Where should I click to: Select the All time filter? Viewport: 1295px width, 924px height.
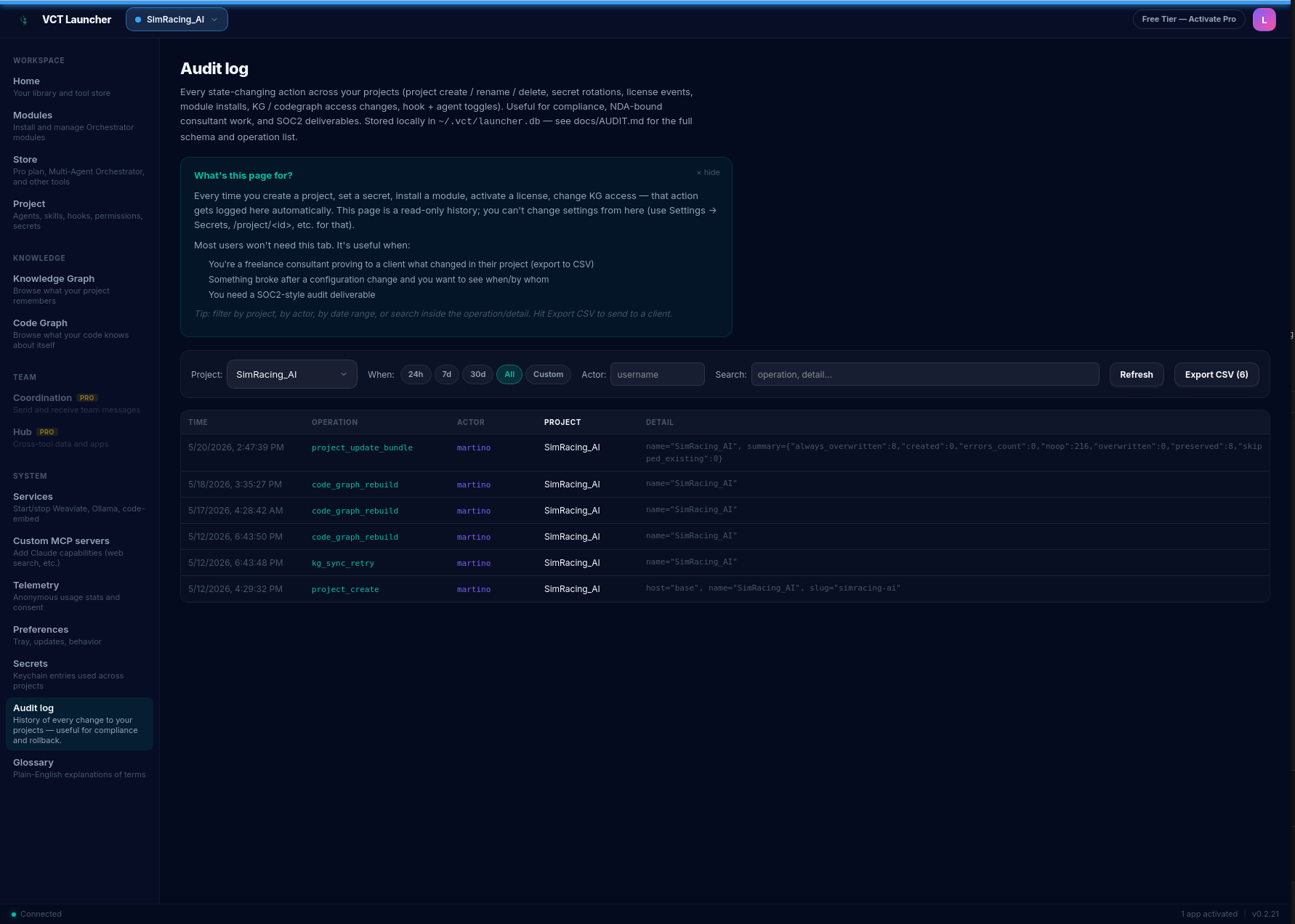[509, 375]
